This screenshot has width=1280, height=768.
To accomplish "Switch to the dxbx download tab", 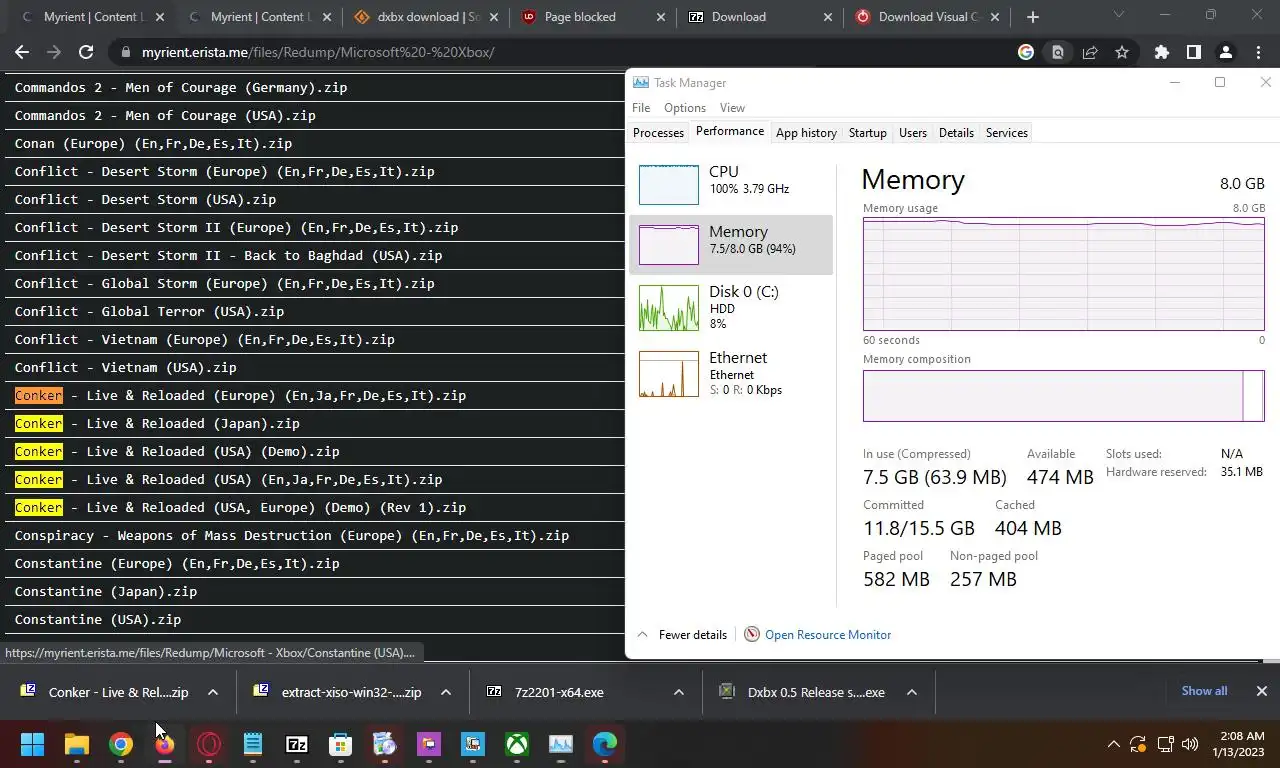I will [425, 17].
